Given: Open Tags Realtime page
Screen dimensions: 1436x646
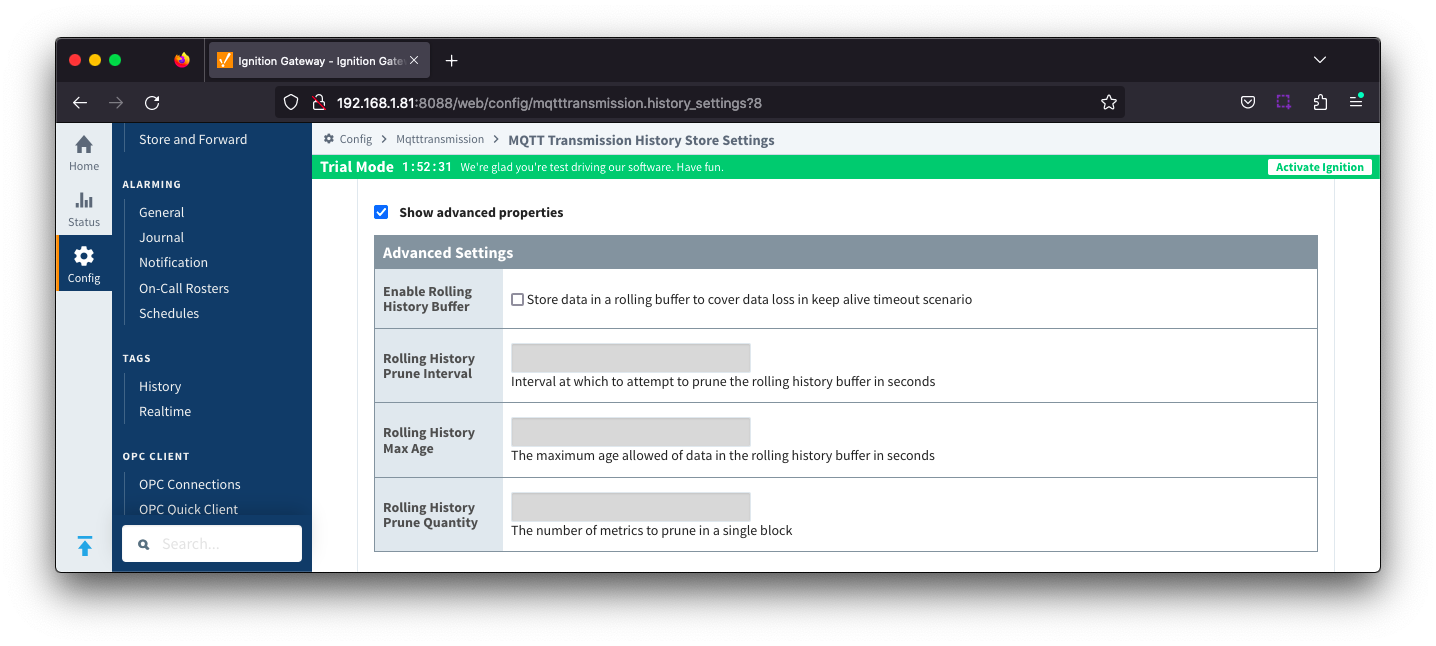Looking at the screenshot, I should pyautogui.click(x=165, y=411).
